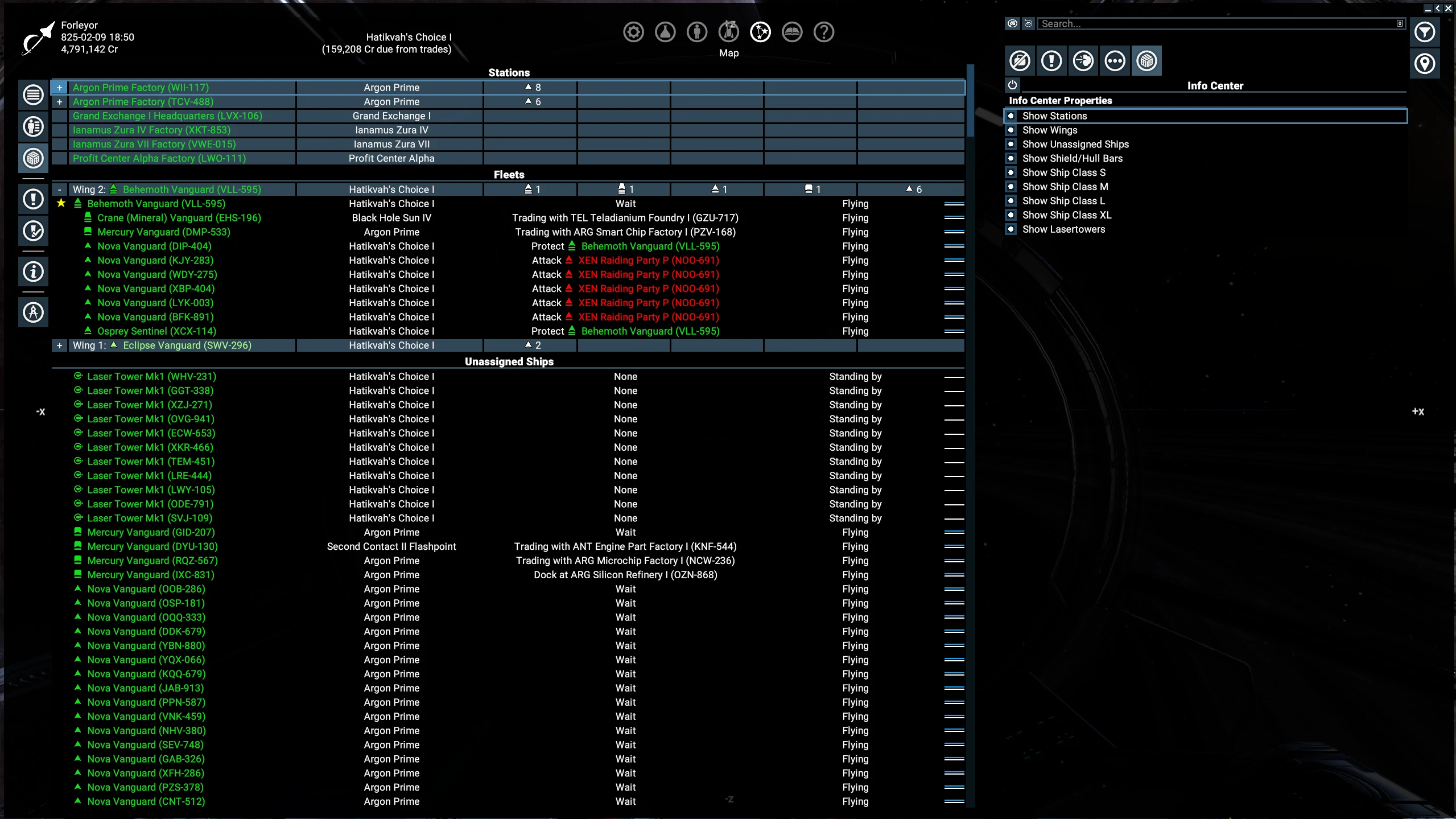Click inside the Search field at top right
Screen dimensions: 1456x819
coord(1218,23)
